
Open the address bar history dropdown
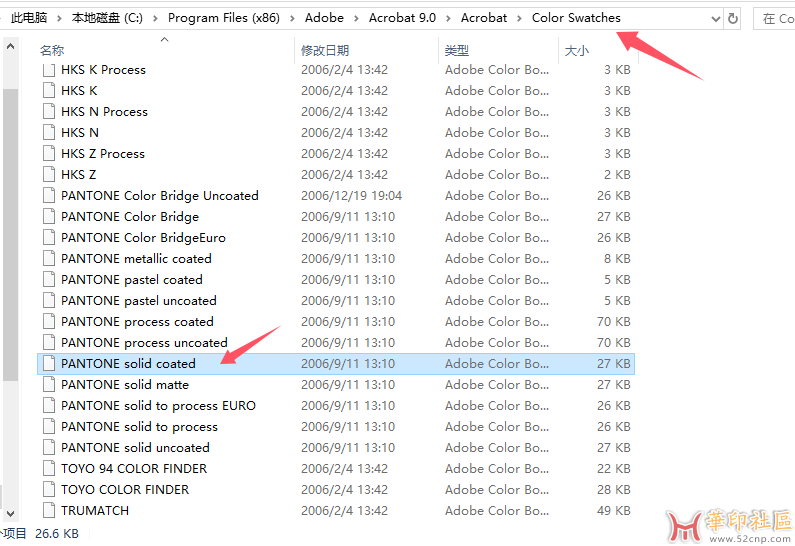click(x=714, y=18)
